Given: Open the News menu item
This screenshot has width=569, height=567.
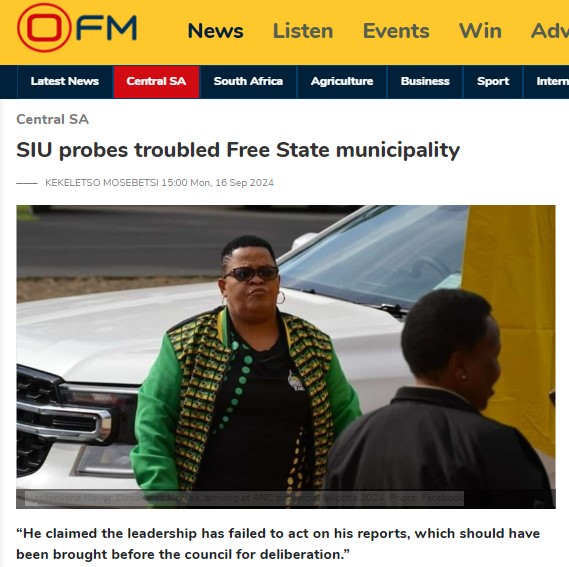Looking at the screenshot, I should point(216,31).
